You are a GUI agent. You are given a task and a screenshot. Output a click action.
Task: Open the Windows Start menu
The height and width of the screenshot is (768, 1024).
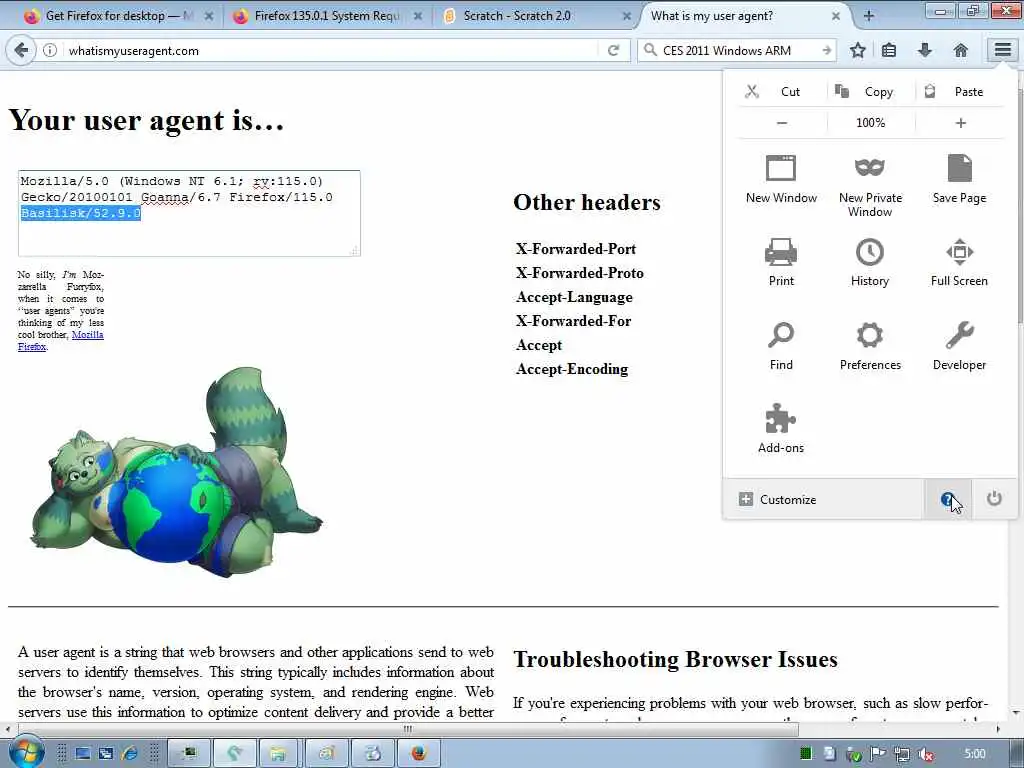25,752
